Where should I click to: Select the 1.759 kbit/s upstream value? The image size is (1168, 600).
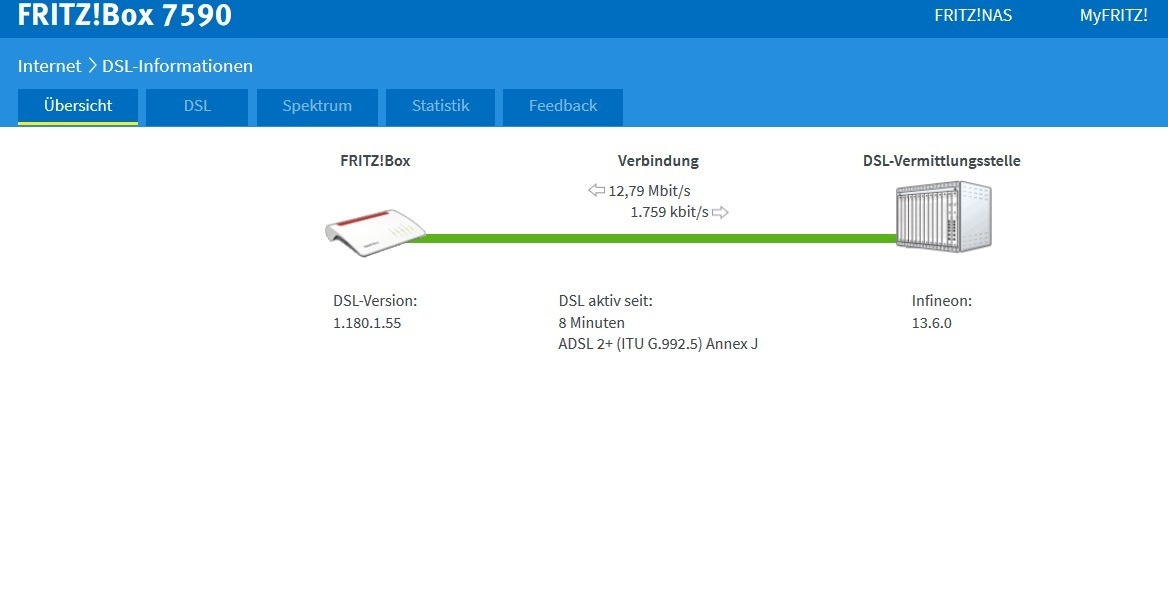coord(669,212)
